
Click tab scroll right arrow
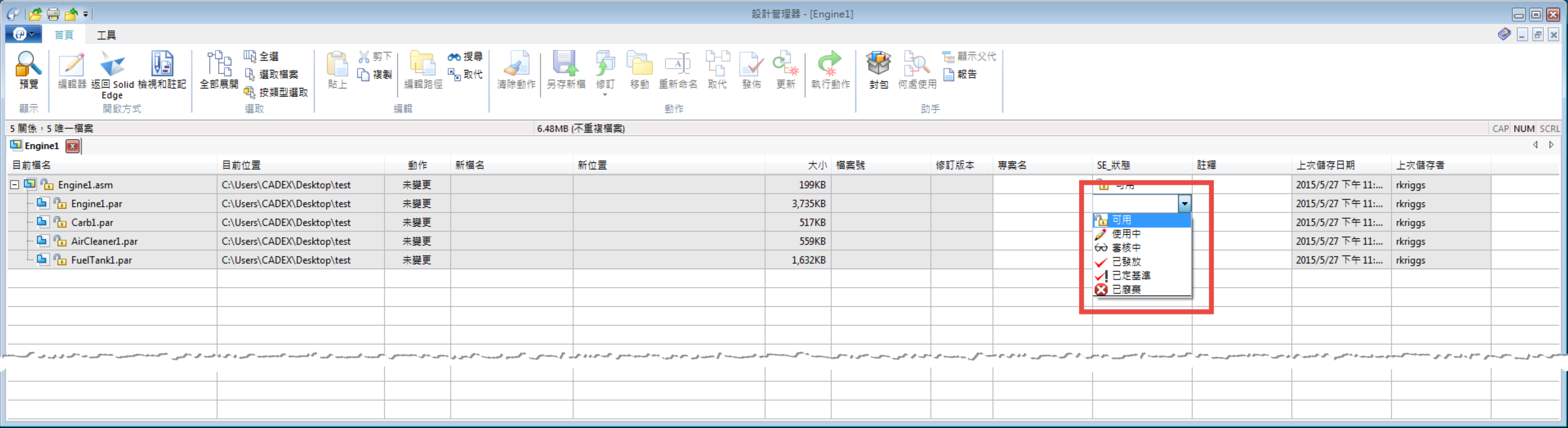click(1551, 145)
